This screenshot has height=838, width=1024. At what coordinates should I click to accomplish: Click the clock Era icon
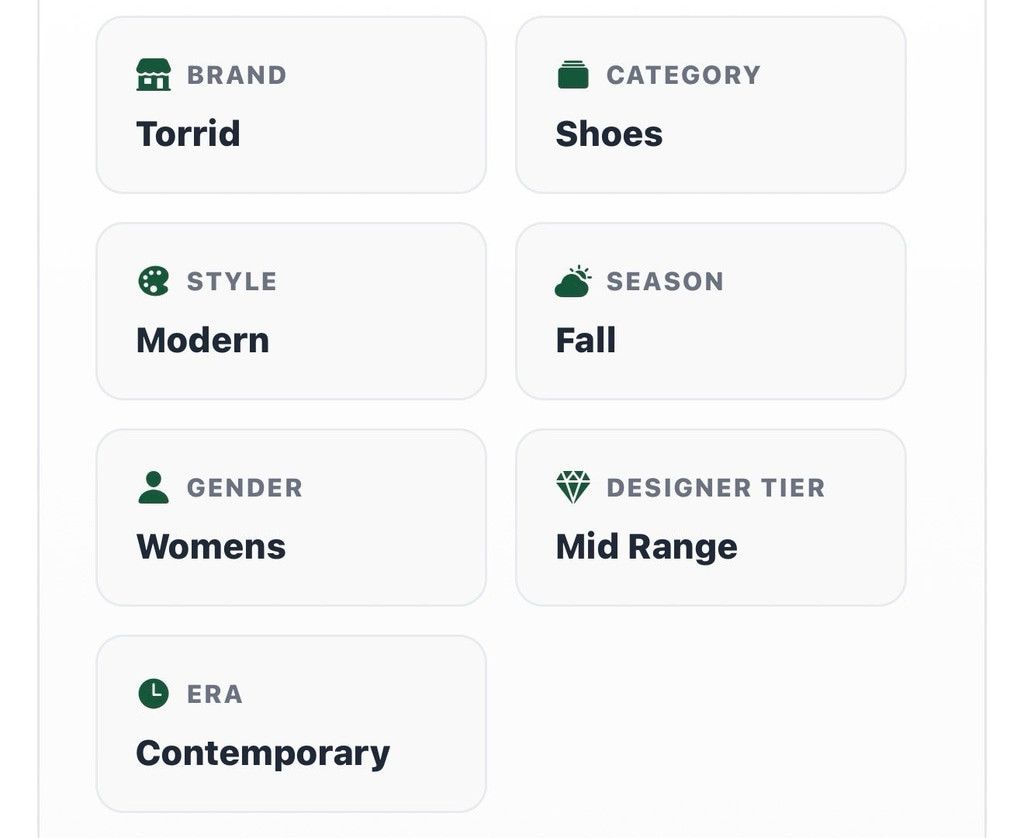153,694
